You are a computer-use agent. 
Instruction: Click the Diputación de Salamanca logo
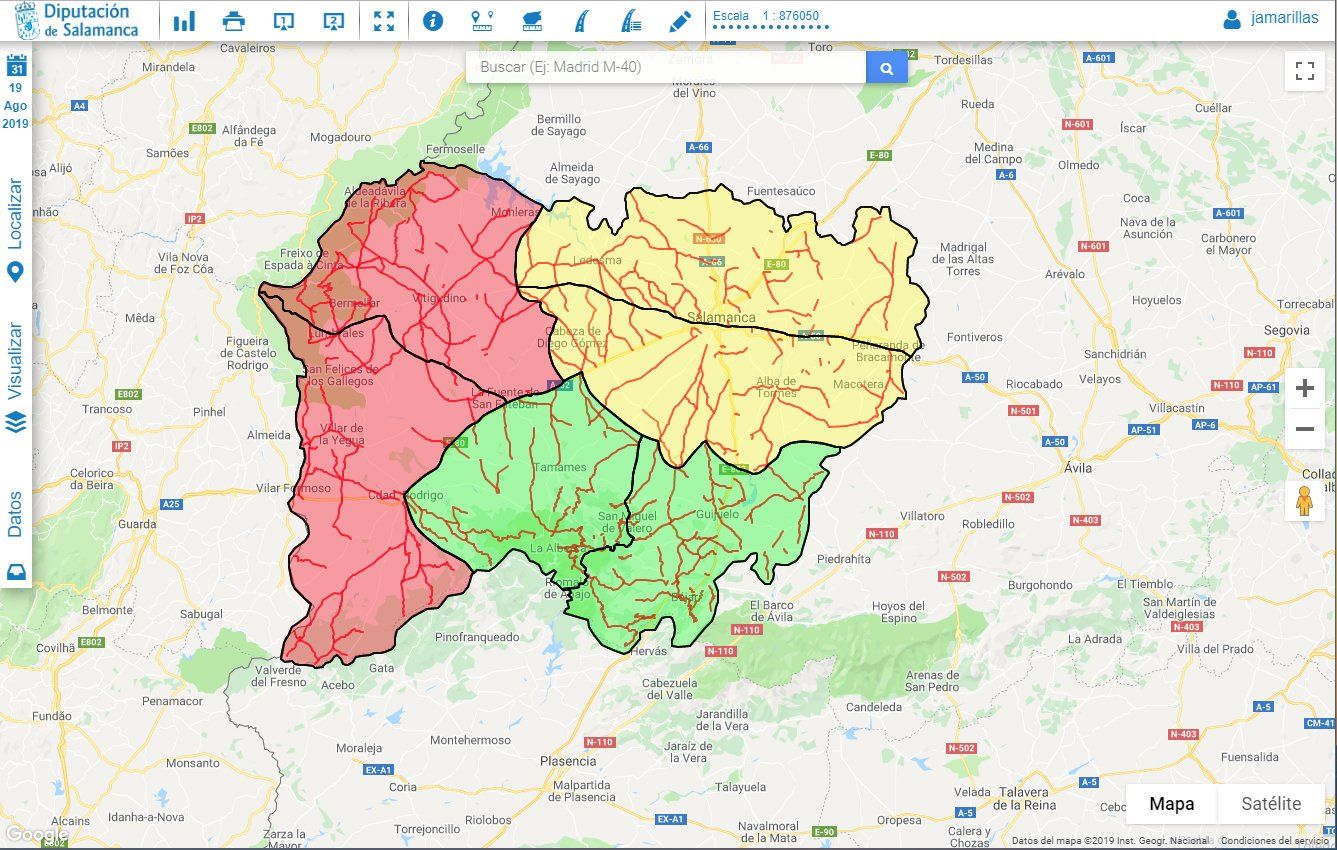[x=79, y=20]
